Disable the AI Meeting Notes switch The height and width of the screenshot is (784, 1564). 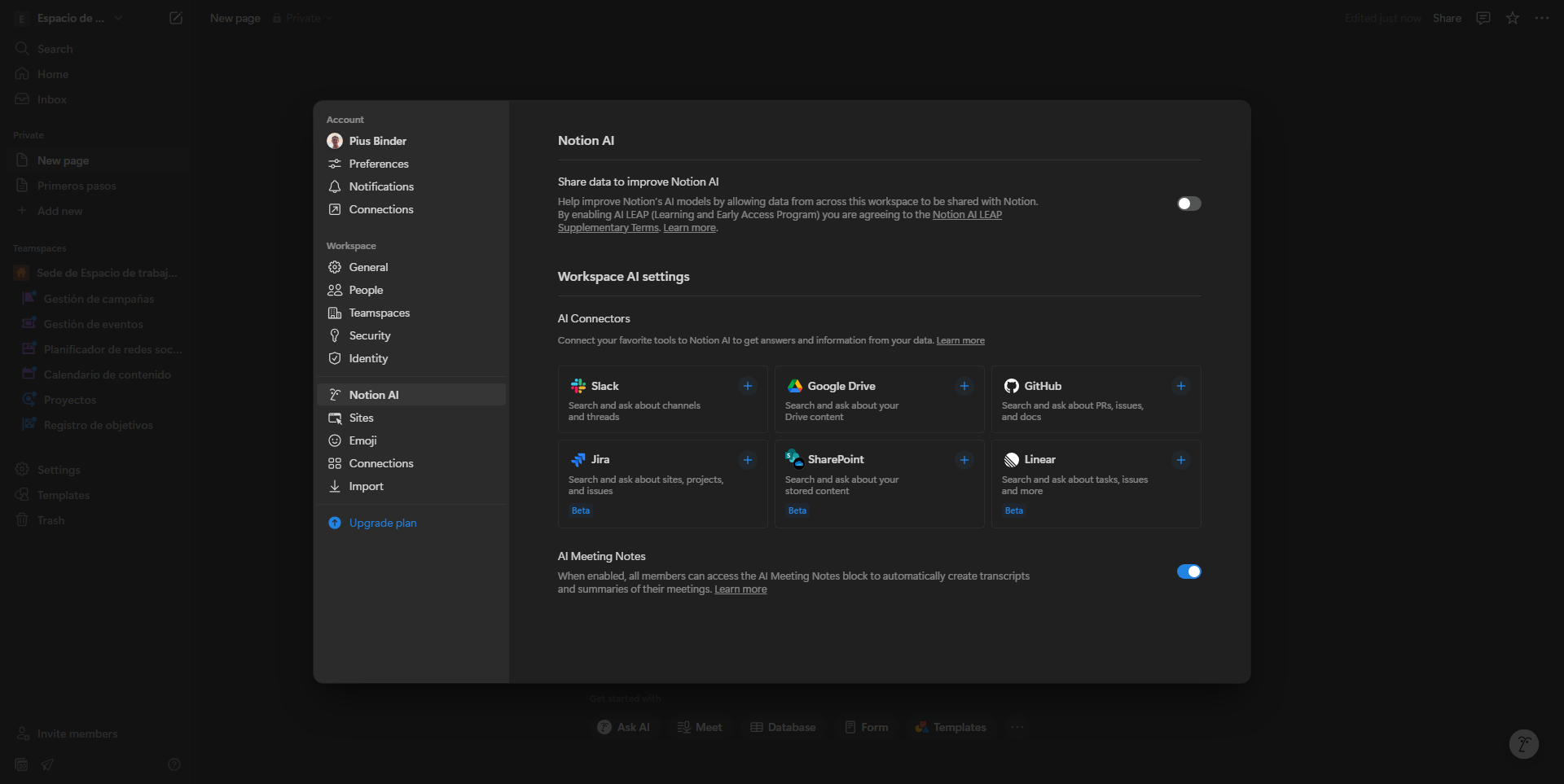[x=1188, y=572]
